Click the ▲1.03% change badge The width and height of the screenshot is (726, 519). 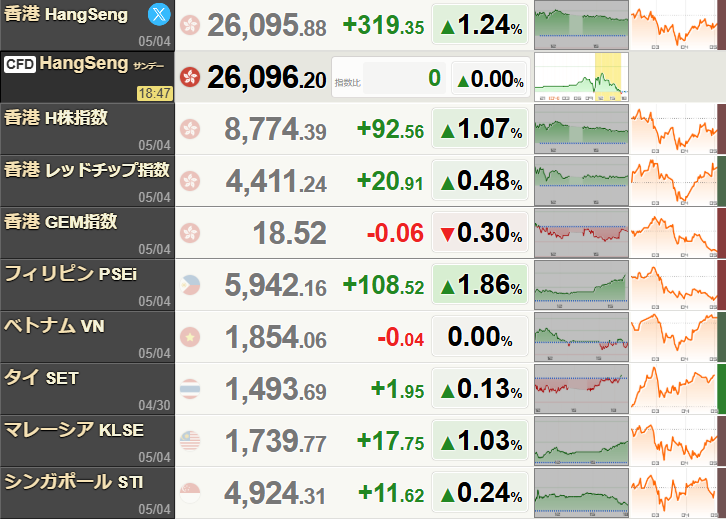pyautogui.click(x=480, y=440)
